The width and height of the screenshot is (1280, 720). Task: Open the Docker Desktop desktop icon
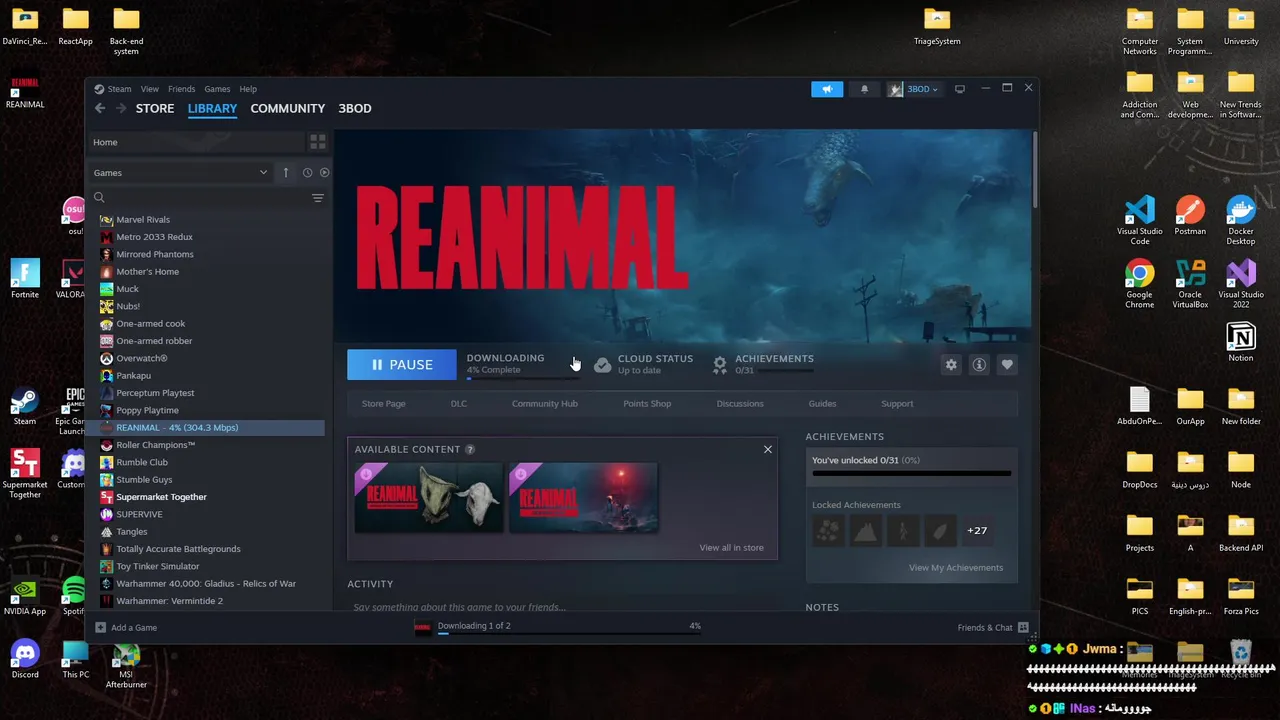[1241, 221]
